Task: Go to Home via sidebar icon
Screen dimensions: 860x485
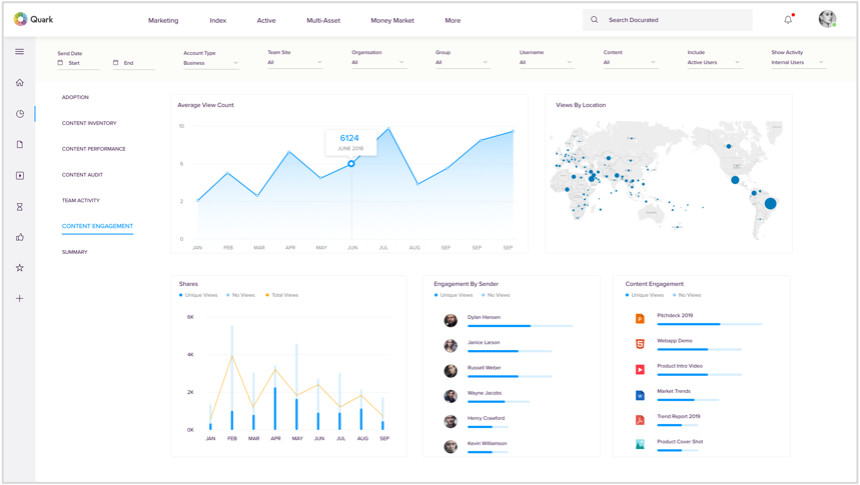Action: (20, 83)
